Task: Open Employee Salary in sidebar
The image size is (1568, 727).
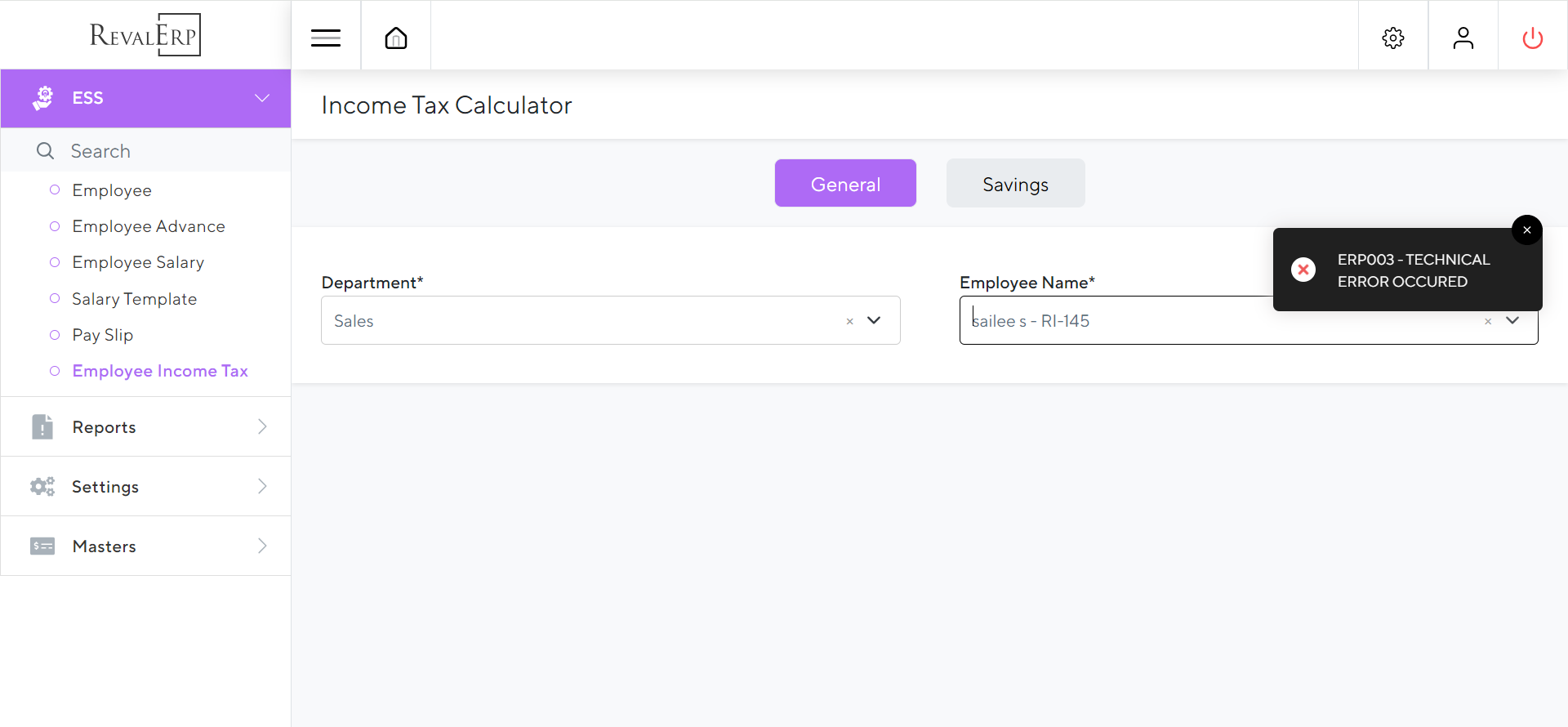Action: [x=138, y=262]
